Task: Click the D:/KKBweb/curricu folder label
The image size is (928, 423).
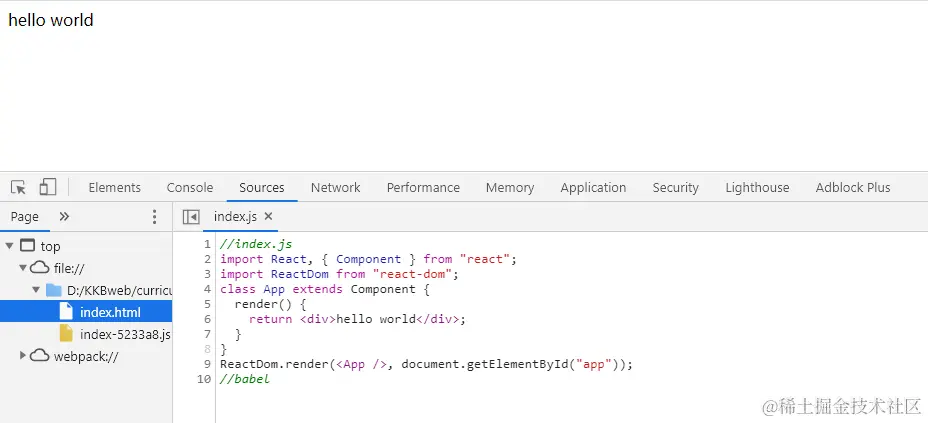Action: 119,290
